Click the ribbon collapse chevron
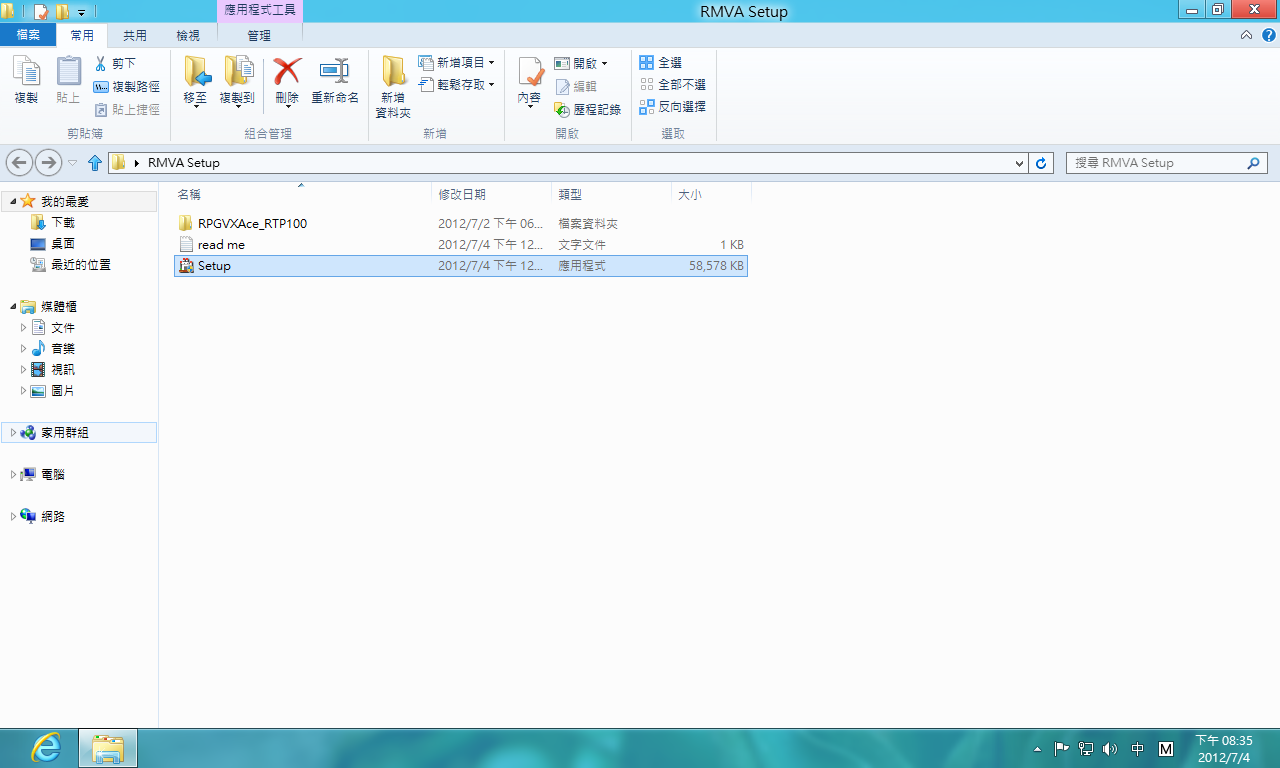Image resolution: width=1280 pixels, height=768 pixels. (1246, 35)
